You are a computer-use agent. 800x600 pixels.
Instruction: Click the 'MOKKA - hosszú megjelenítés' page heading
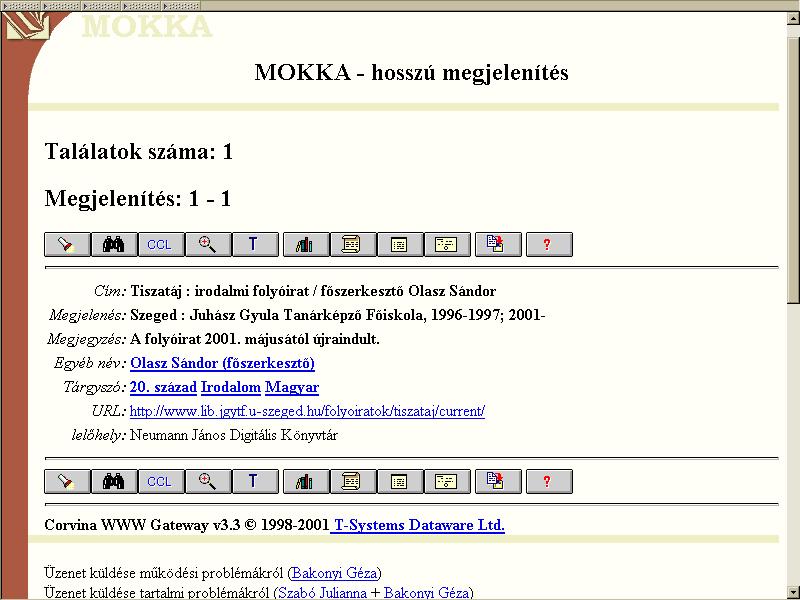411,72
